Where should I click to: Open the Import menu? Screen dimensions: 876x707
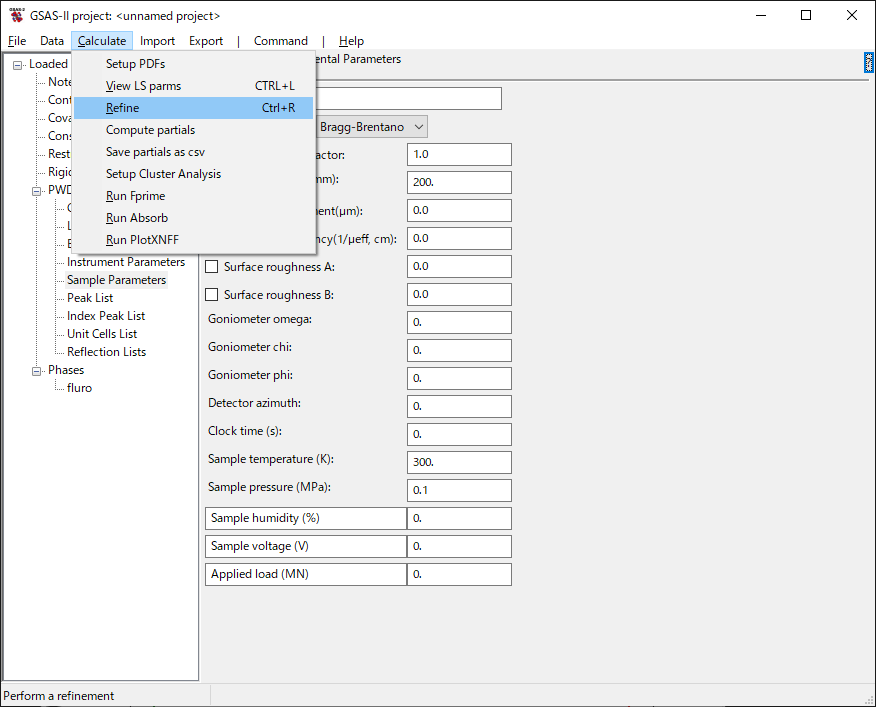[x=157, y=41]
